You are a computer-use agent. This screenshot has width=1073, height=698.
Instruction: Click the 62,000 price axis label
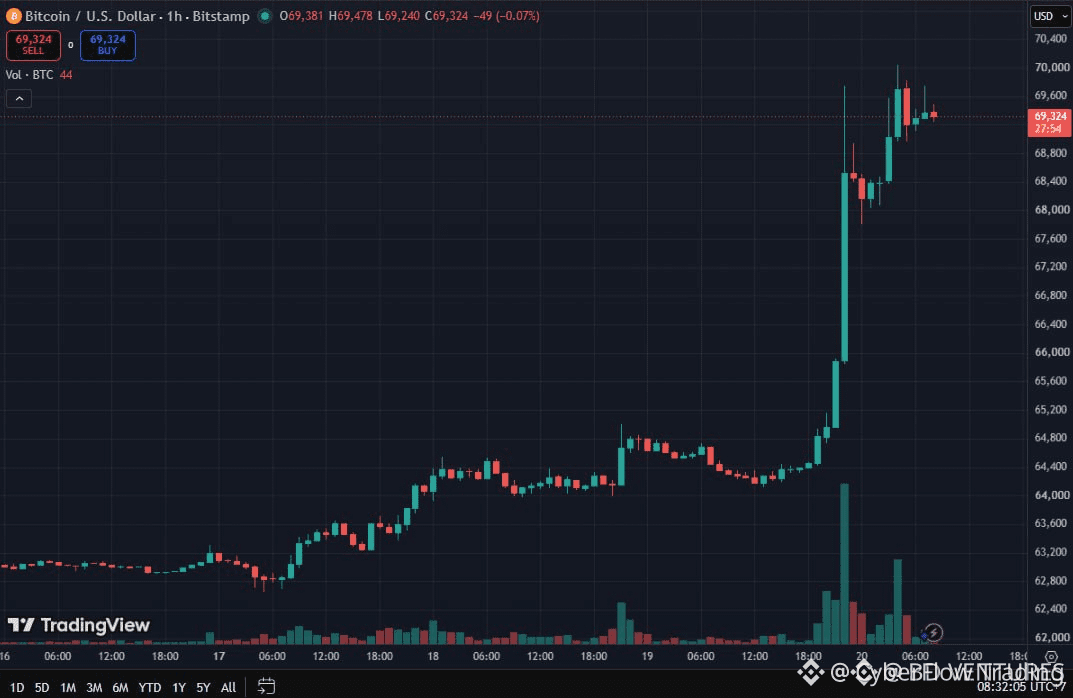coord(1051,637)
